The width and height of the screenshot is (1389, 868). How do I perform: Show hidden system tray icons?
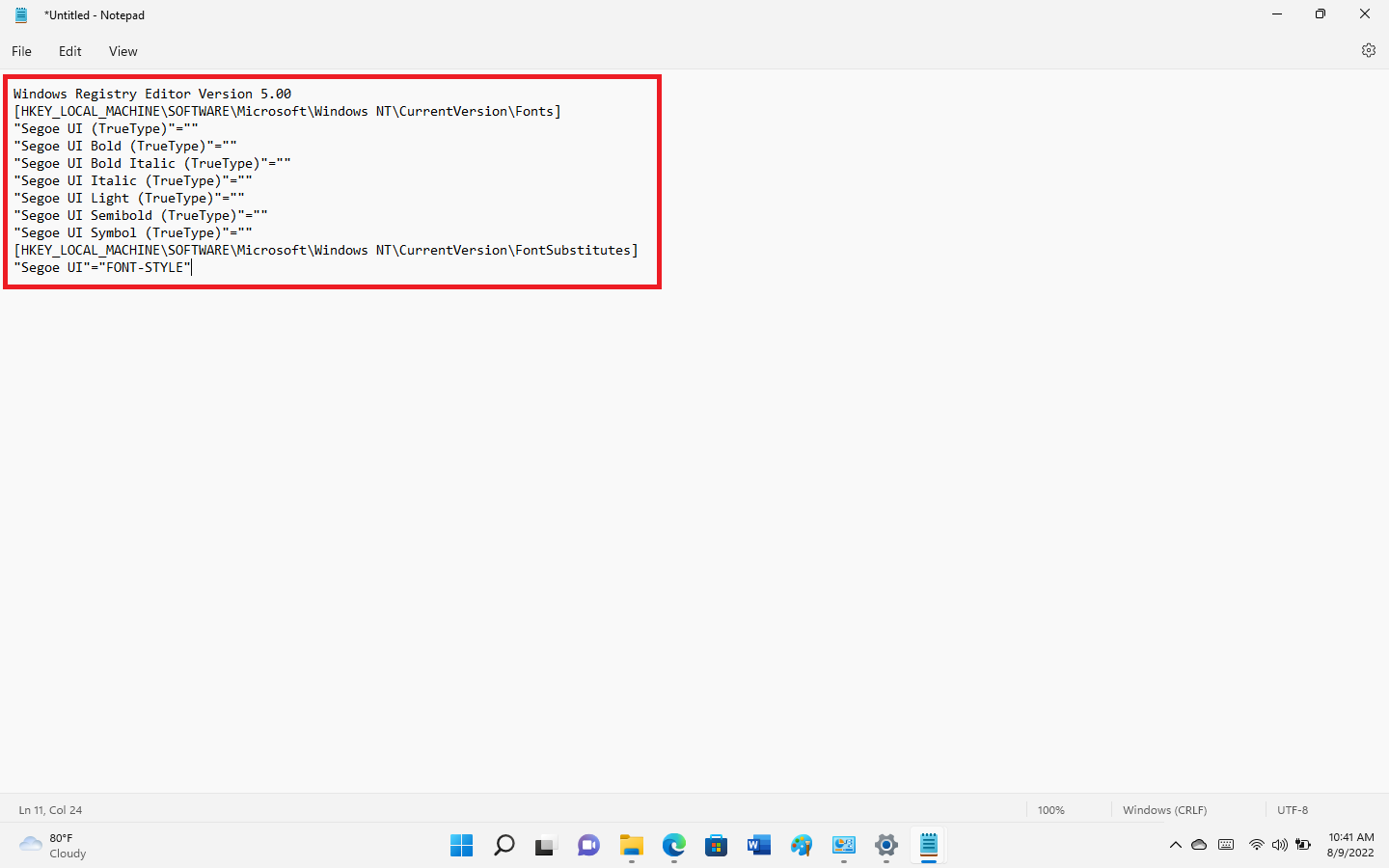coord(1175,845)
